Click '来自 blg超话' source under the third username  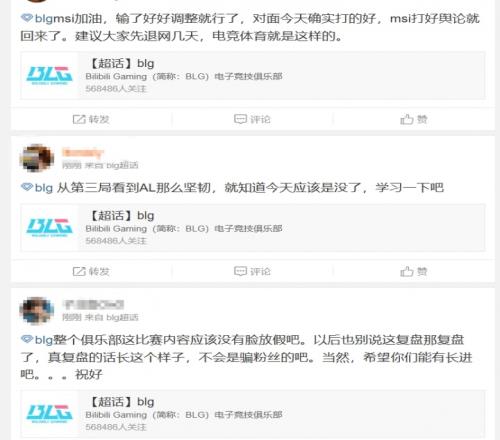pos(112,317)
